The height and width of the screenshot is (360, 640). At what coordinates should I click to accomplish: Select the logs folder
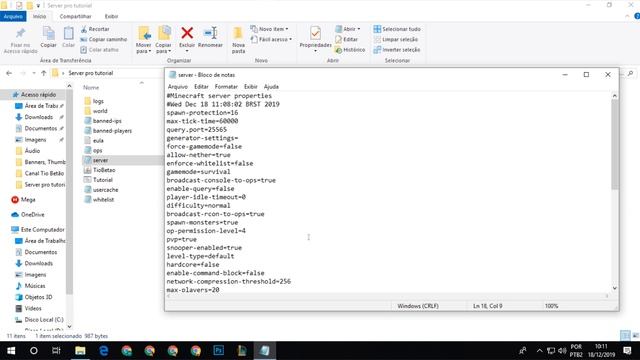(94, 101)
